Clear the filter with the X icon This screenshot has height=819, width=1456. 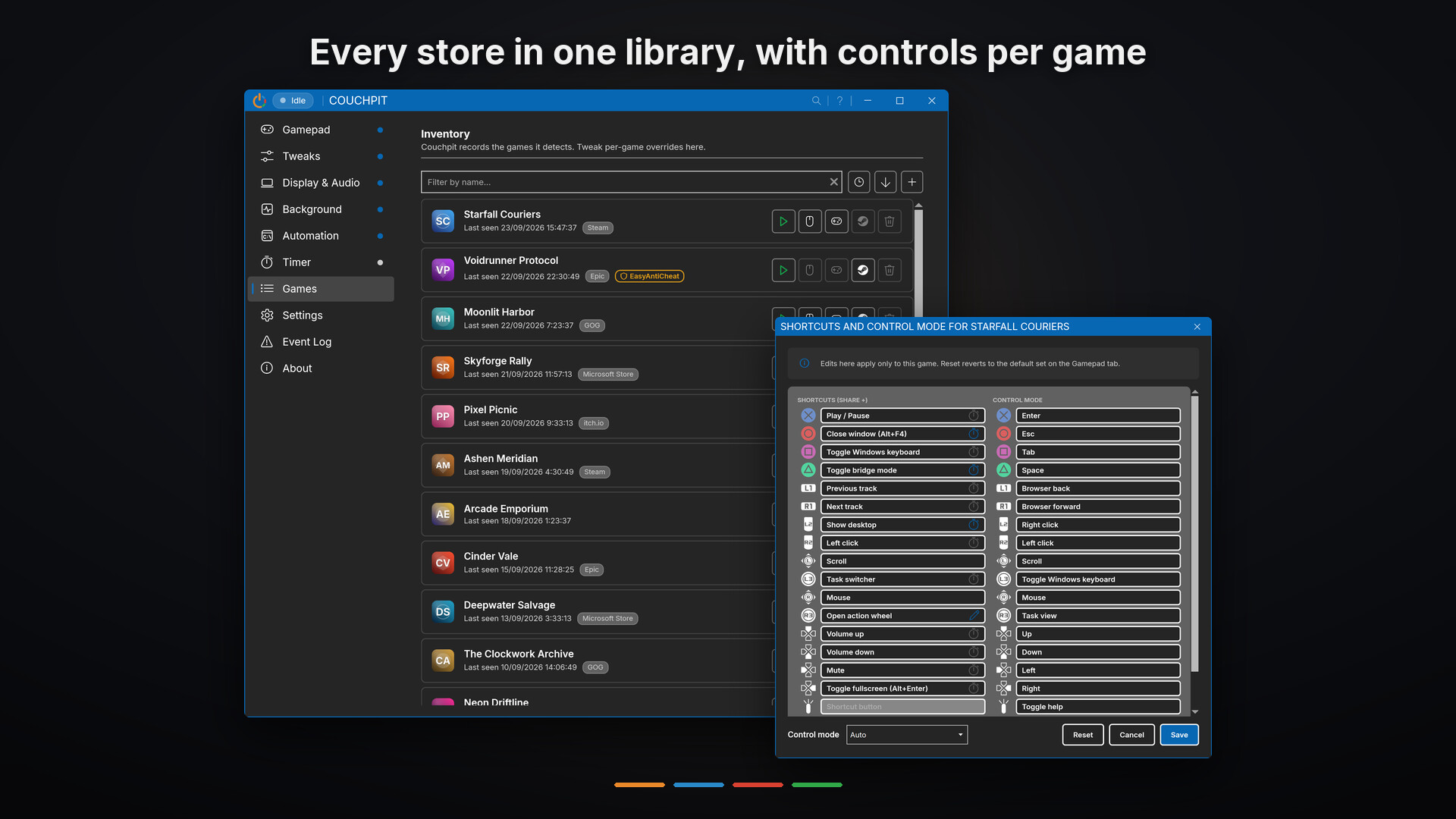point(834,182)
